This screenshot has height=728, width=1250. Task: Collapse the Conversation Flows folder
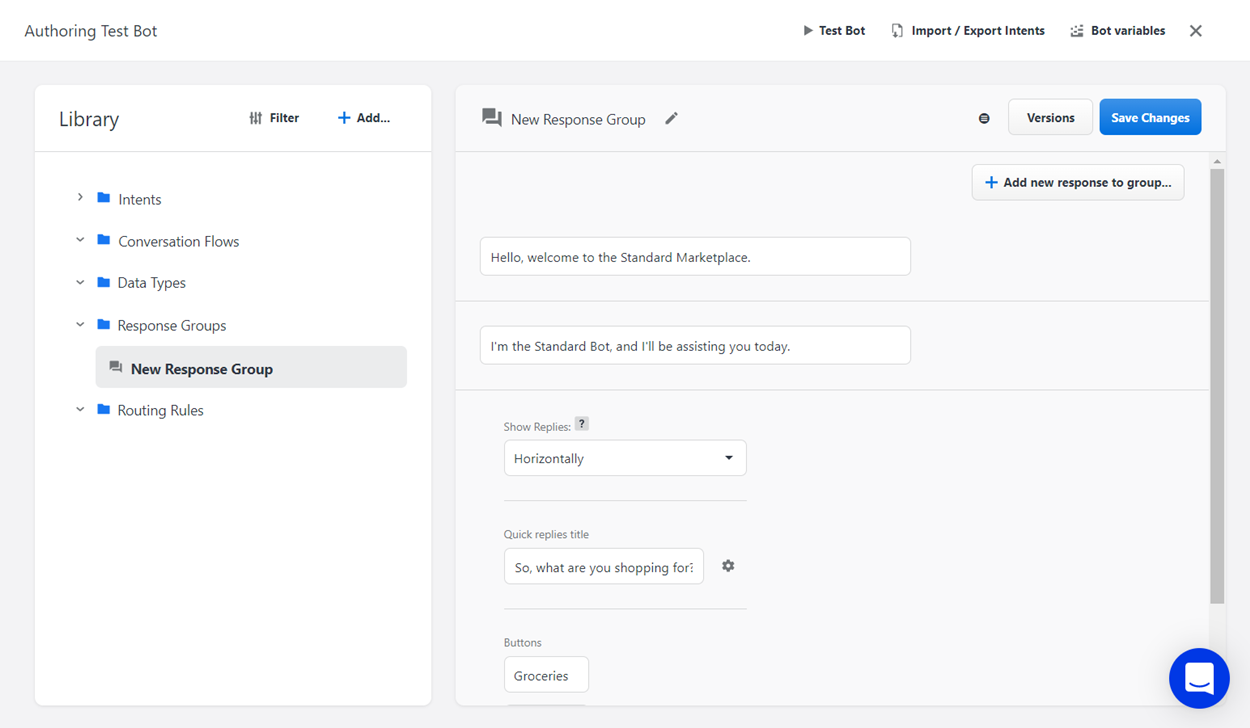pyautogui.click(x=80, y=240)
